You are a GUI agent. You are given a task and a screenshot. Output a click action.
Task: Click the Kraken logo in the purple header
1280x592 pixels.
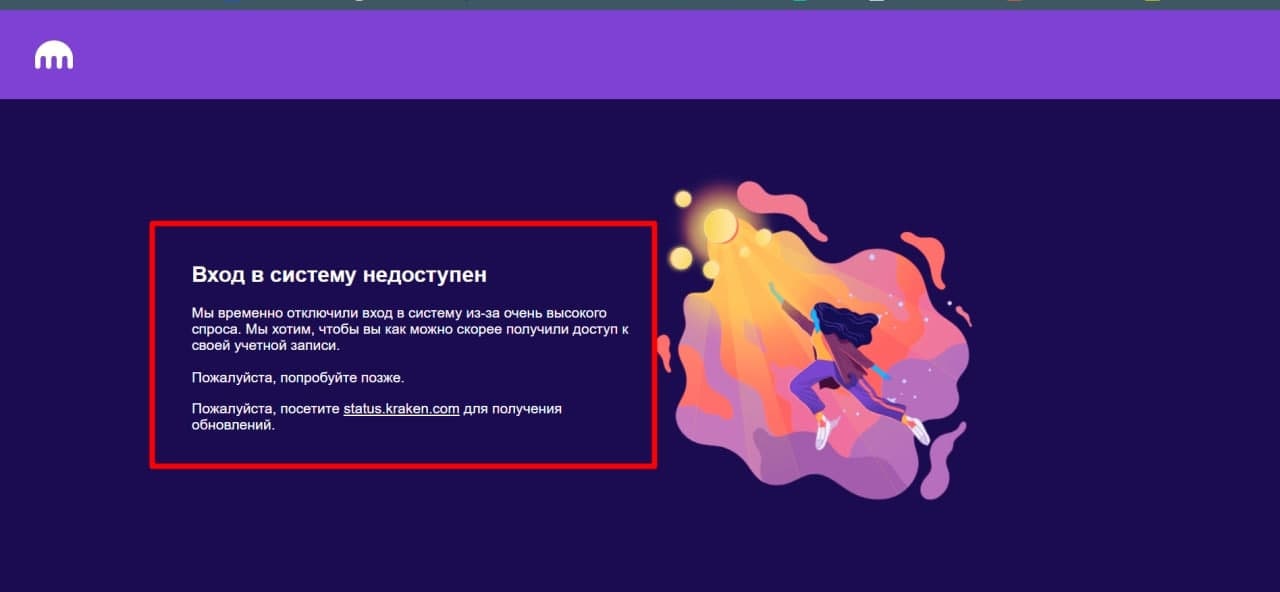(x=54, y=57)
